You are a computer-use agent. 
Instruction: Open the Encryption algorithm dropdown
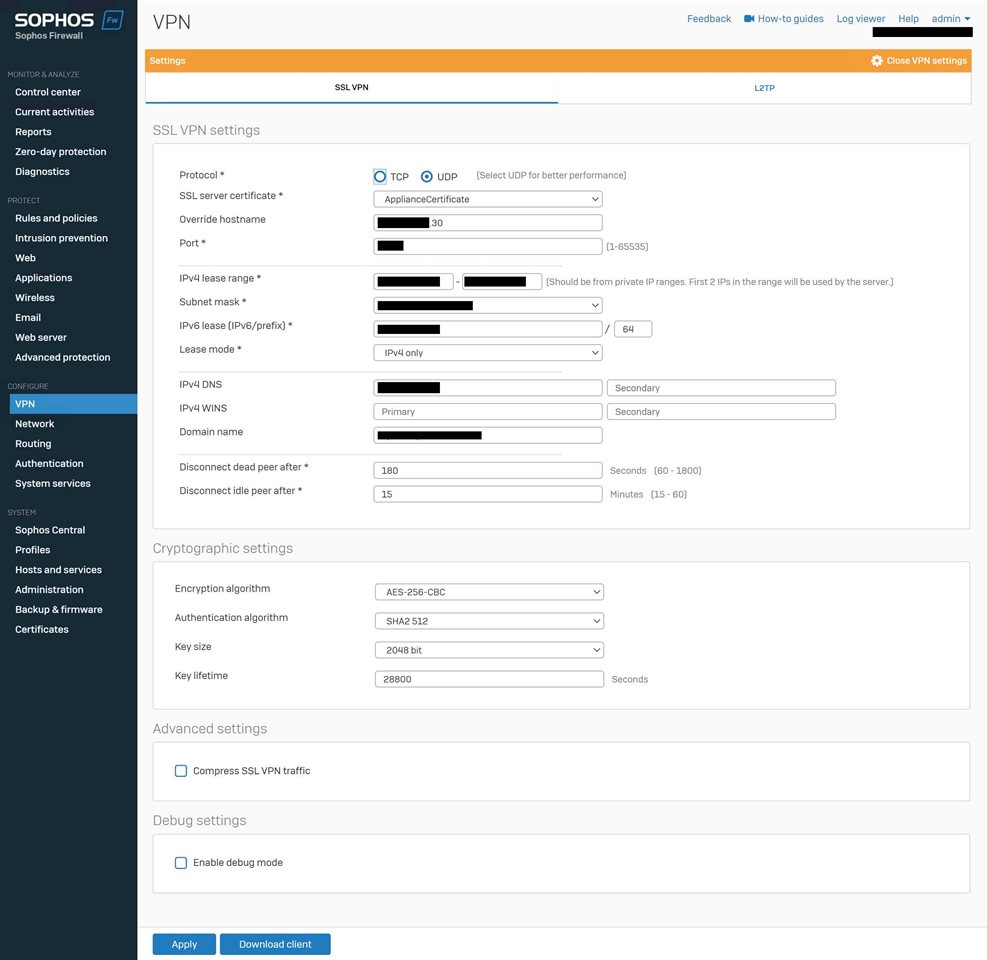point(489,592)
